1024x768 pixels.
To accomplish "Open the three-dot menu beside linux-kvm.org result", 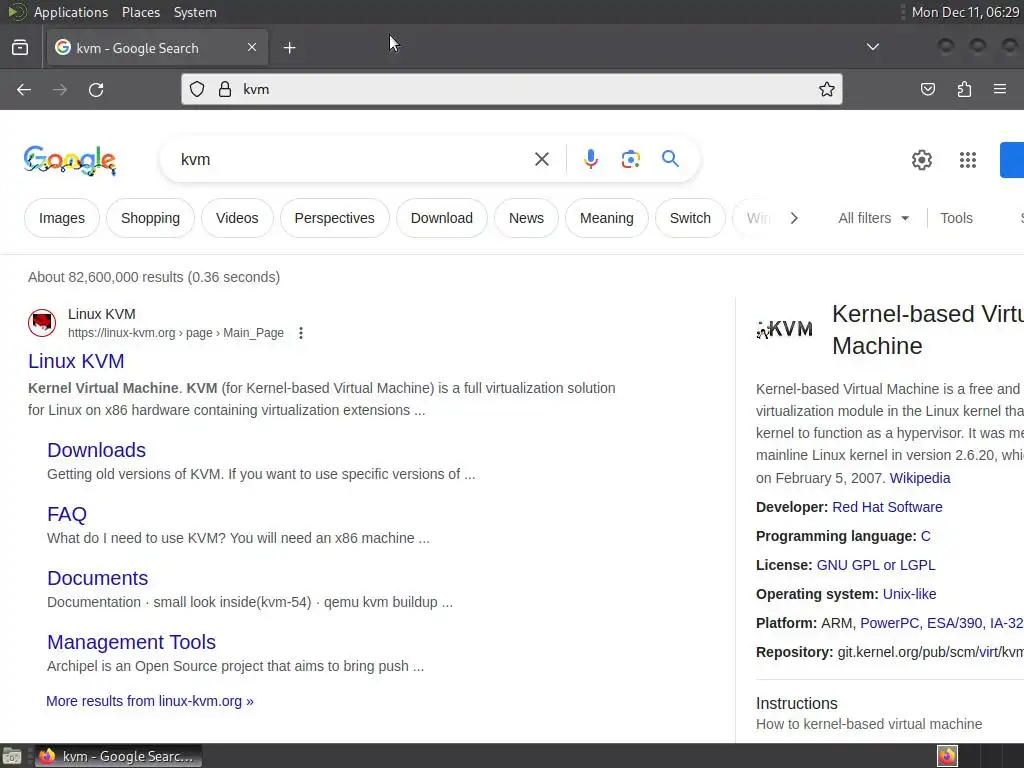I will tap(300, 333).
